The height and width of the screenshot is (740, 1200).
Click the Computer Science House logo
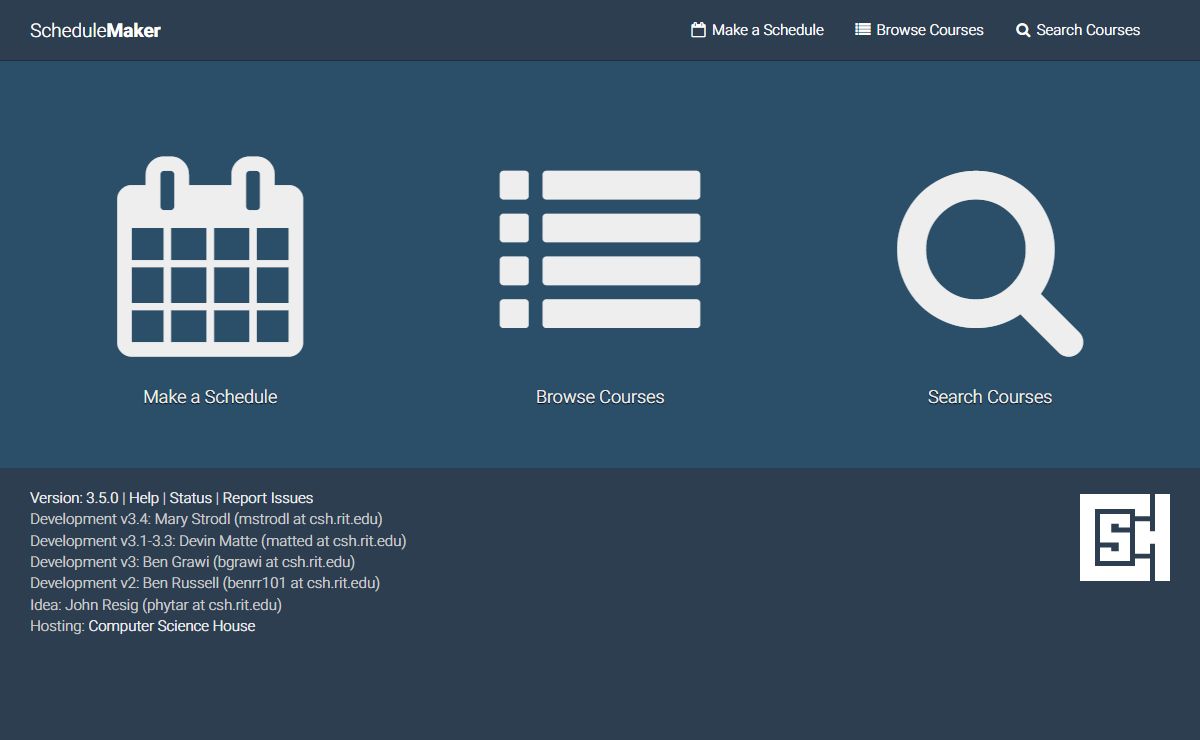tap(1125, 537)
